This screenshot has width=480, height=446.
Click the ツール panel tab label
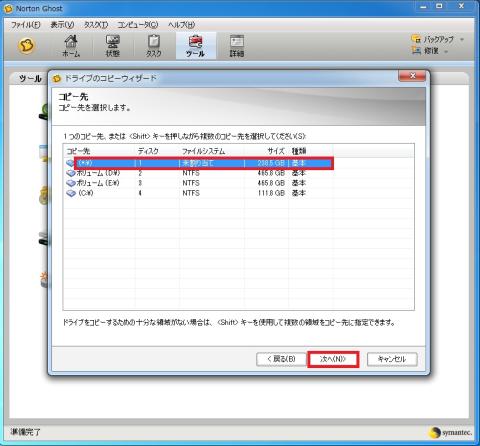(30, 79)
